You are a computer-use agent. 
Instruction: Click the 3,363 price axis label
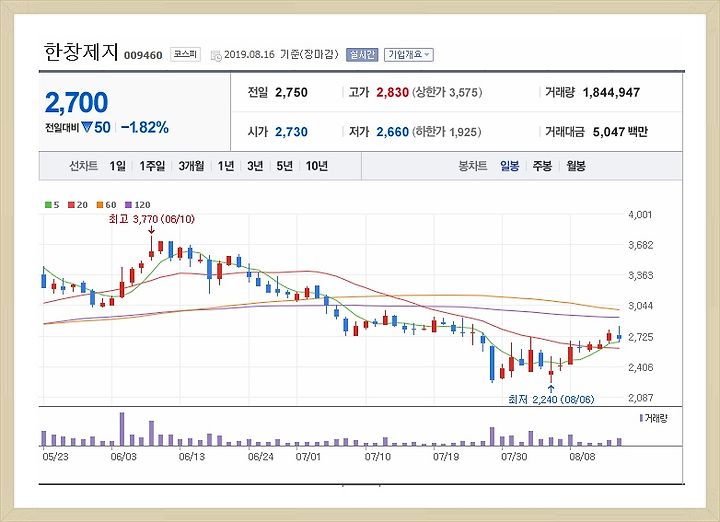pyautogui.click(x=640, y=275)
